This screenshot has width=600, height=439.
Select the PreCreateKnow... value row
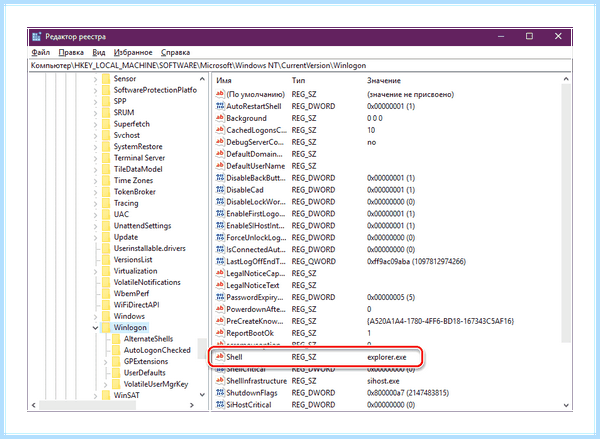pyautogui.click(x=386, y=321)
